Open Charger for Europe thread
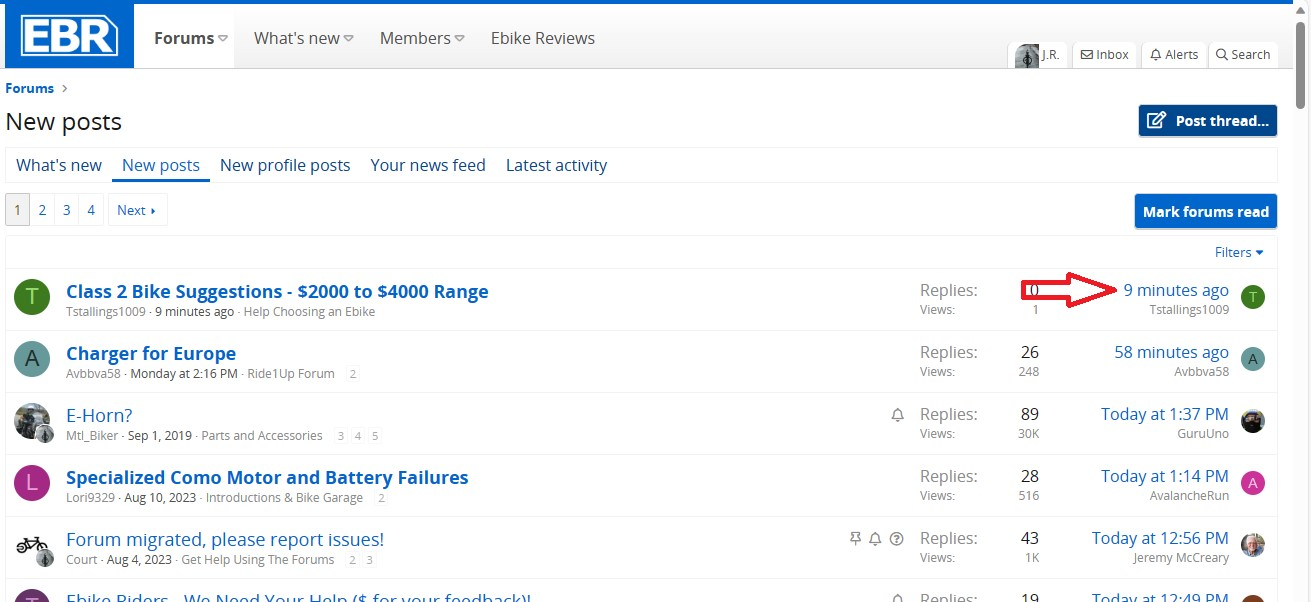This screenshot has height=602, width=1311. click(151, 353)
